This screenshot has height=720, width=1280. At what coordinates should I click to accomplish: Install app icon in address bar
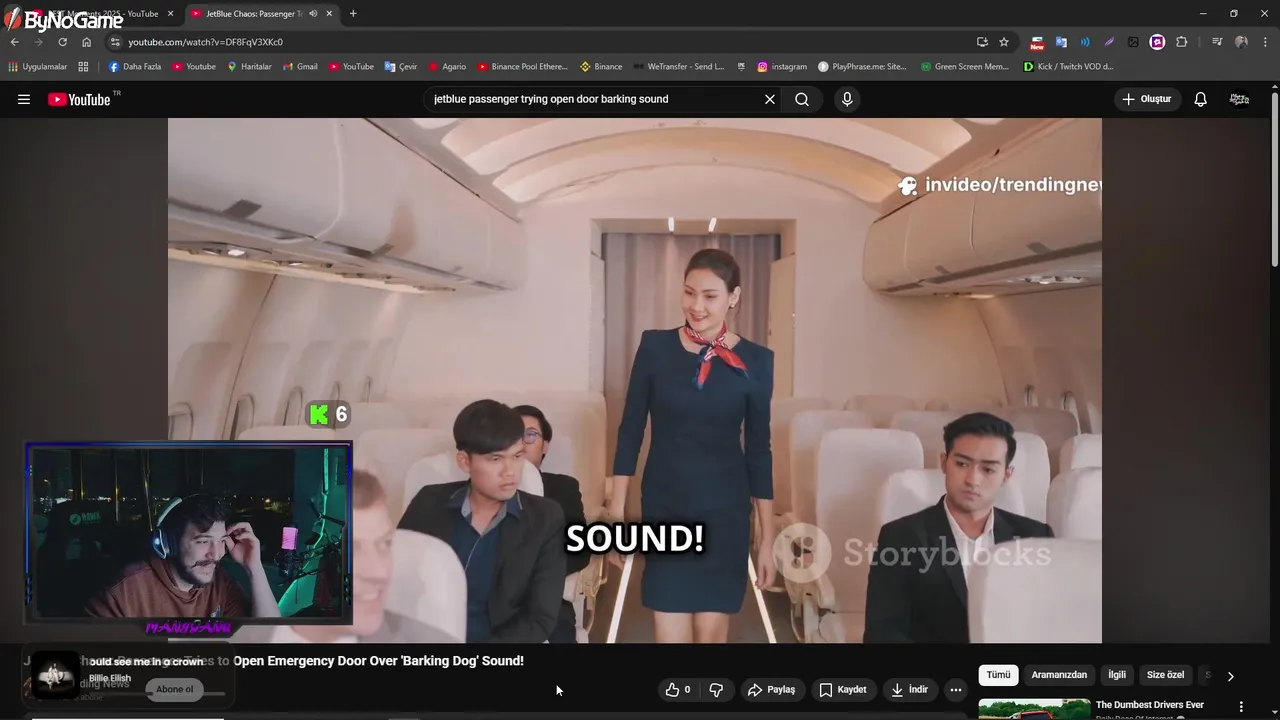click(x=982, y=42)
